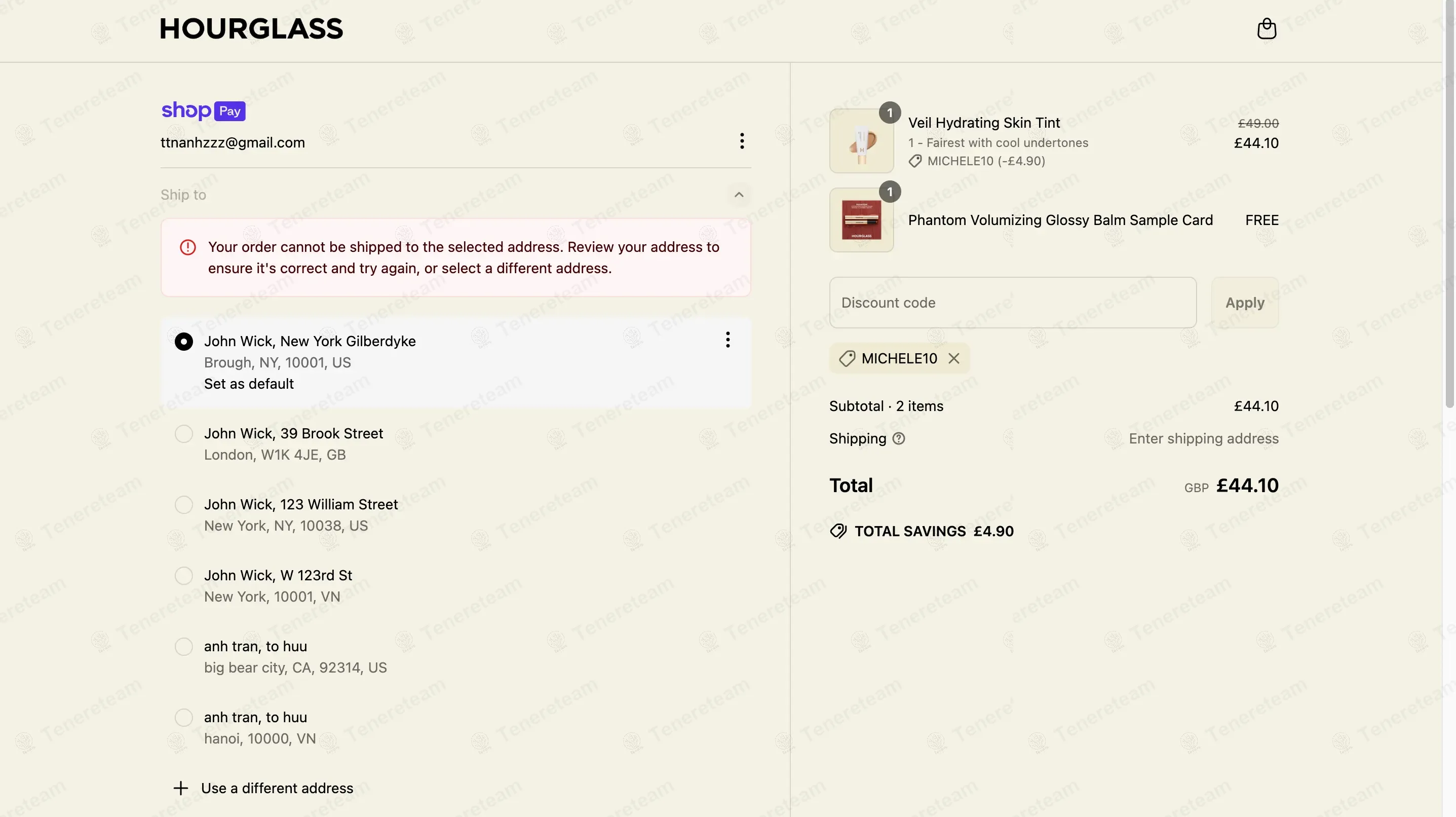Screen dimensions: 1456x817
Task: Click quantity badge on Phantom Balm Sample Card
Action: click(x=890, y=192)
